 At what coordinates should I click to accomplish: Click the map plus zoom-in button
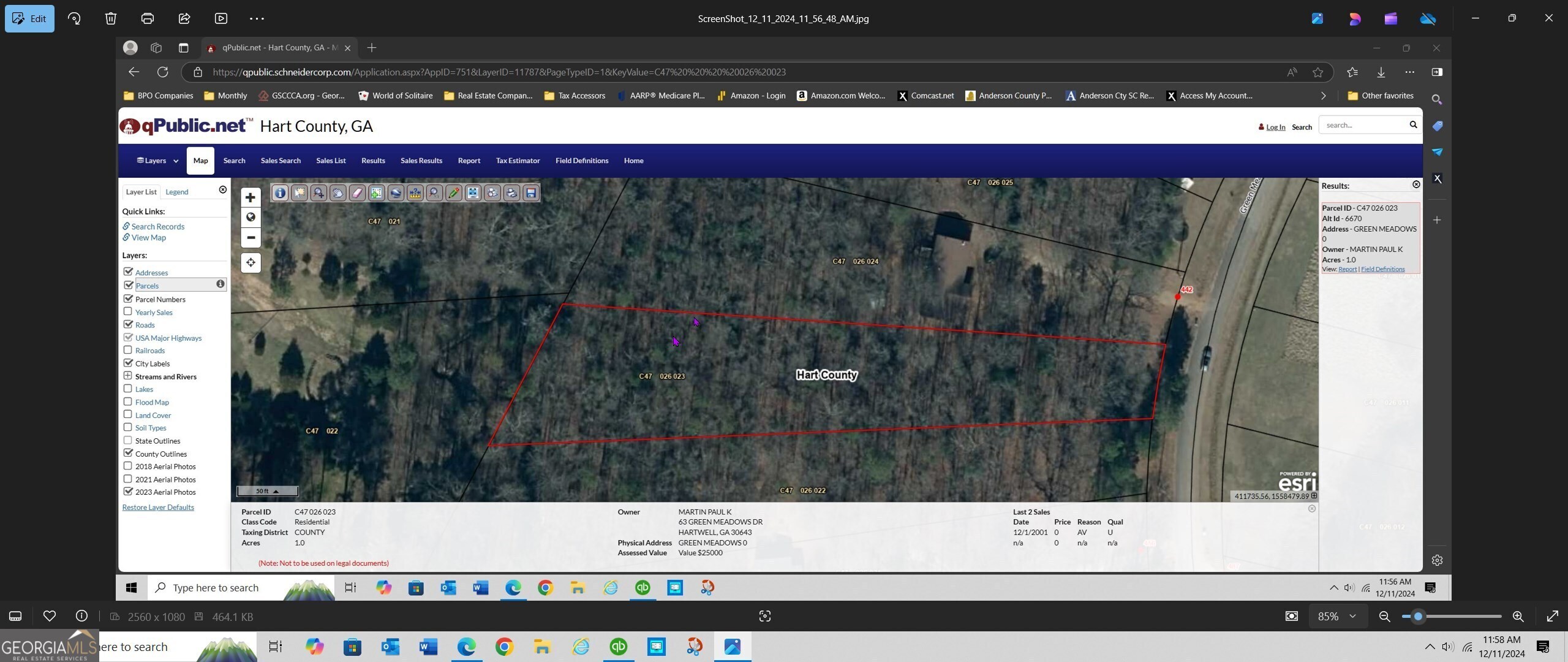(x=251, y=197)
